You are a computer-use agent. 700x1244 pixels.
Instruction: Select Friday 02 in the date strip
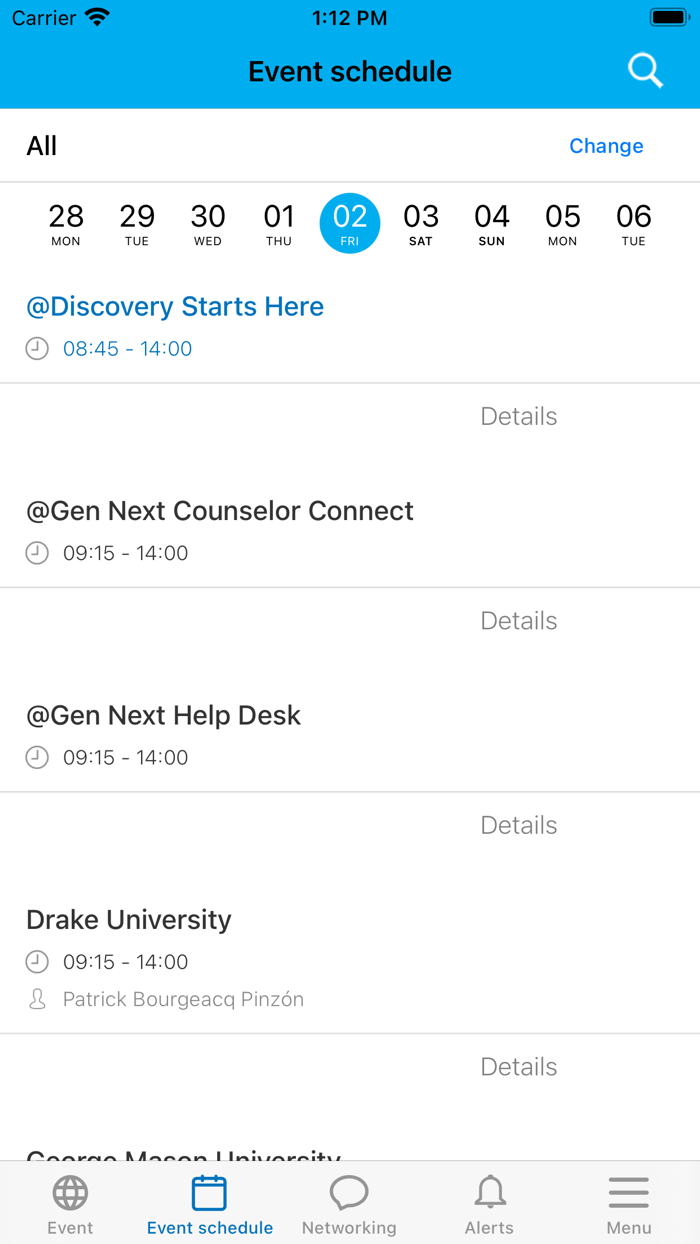click(x=350, y=223)
